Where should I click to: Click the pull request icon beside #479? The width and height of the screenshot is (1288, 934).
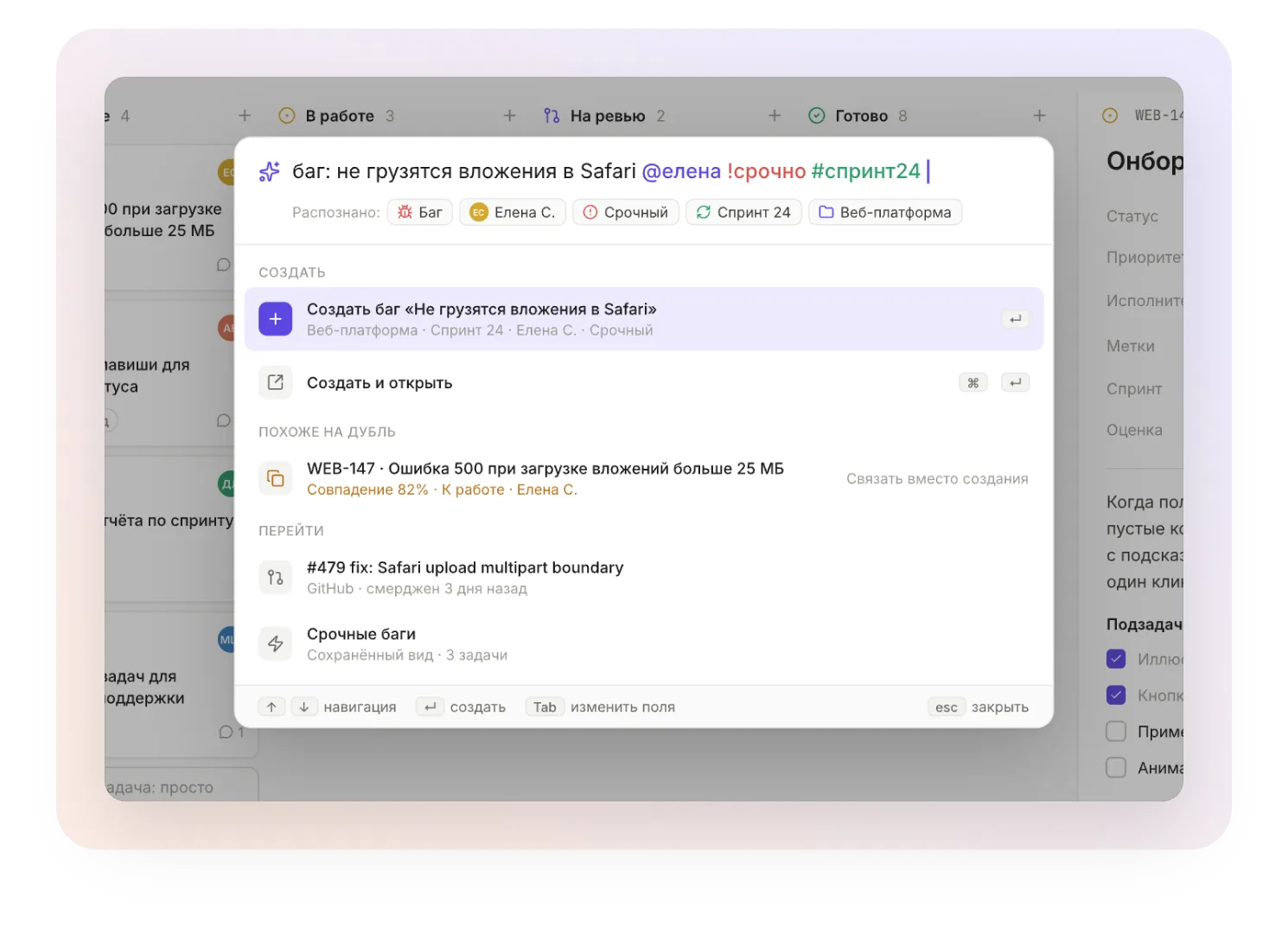click(x=275, y=577)
